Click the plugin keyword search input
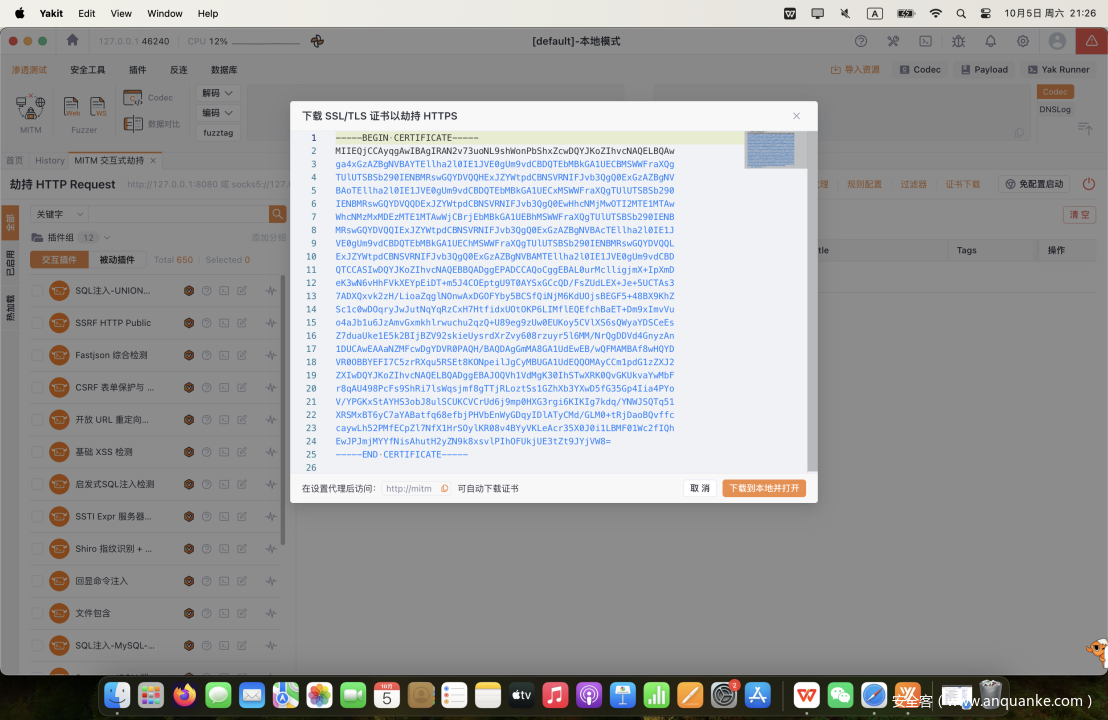The image size is (1108, 720). (x=179, y=213)
